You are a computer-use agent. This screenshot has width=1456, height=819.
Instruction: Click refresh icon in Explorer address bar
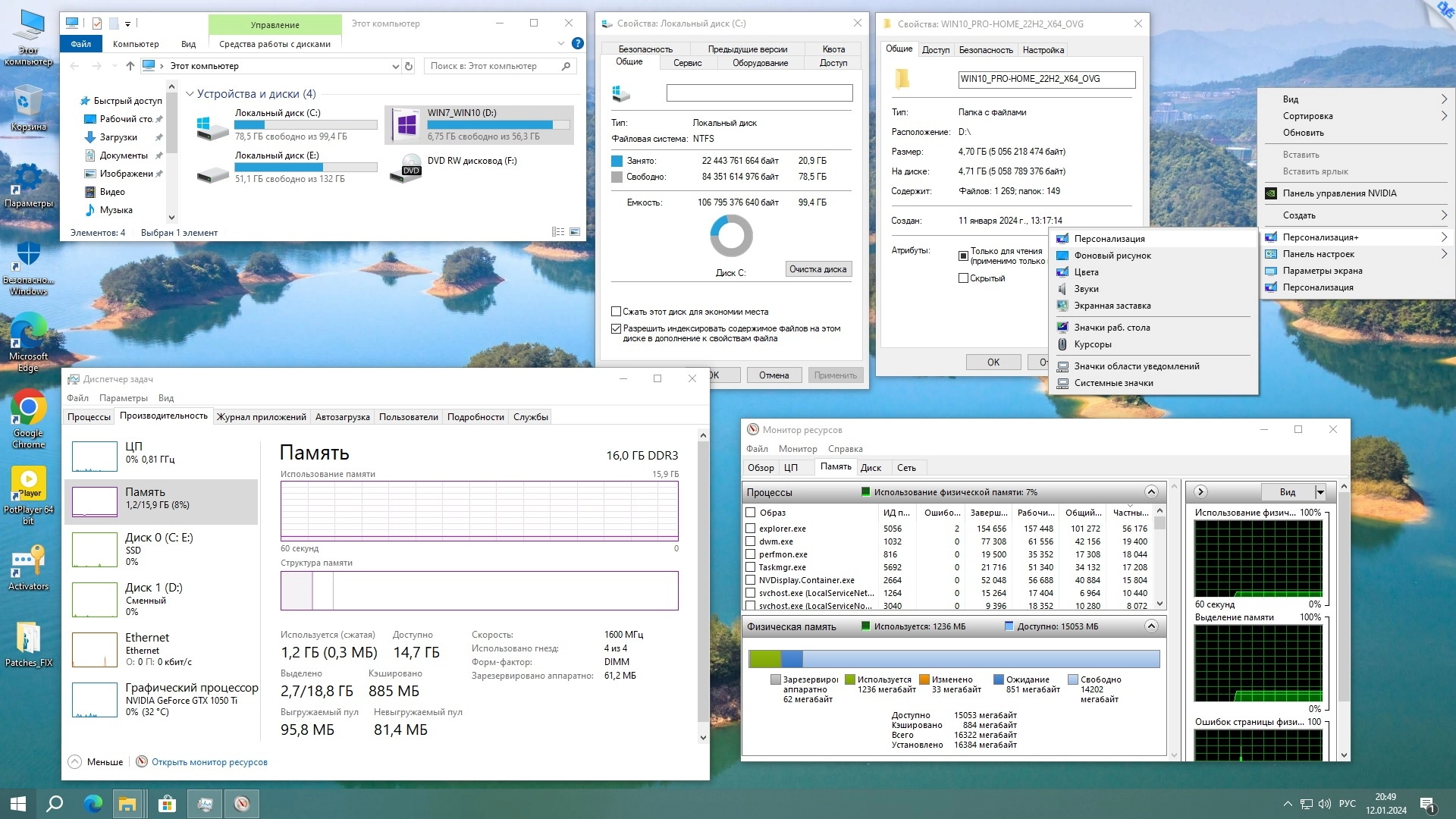point(409,66)
